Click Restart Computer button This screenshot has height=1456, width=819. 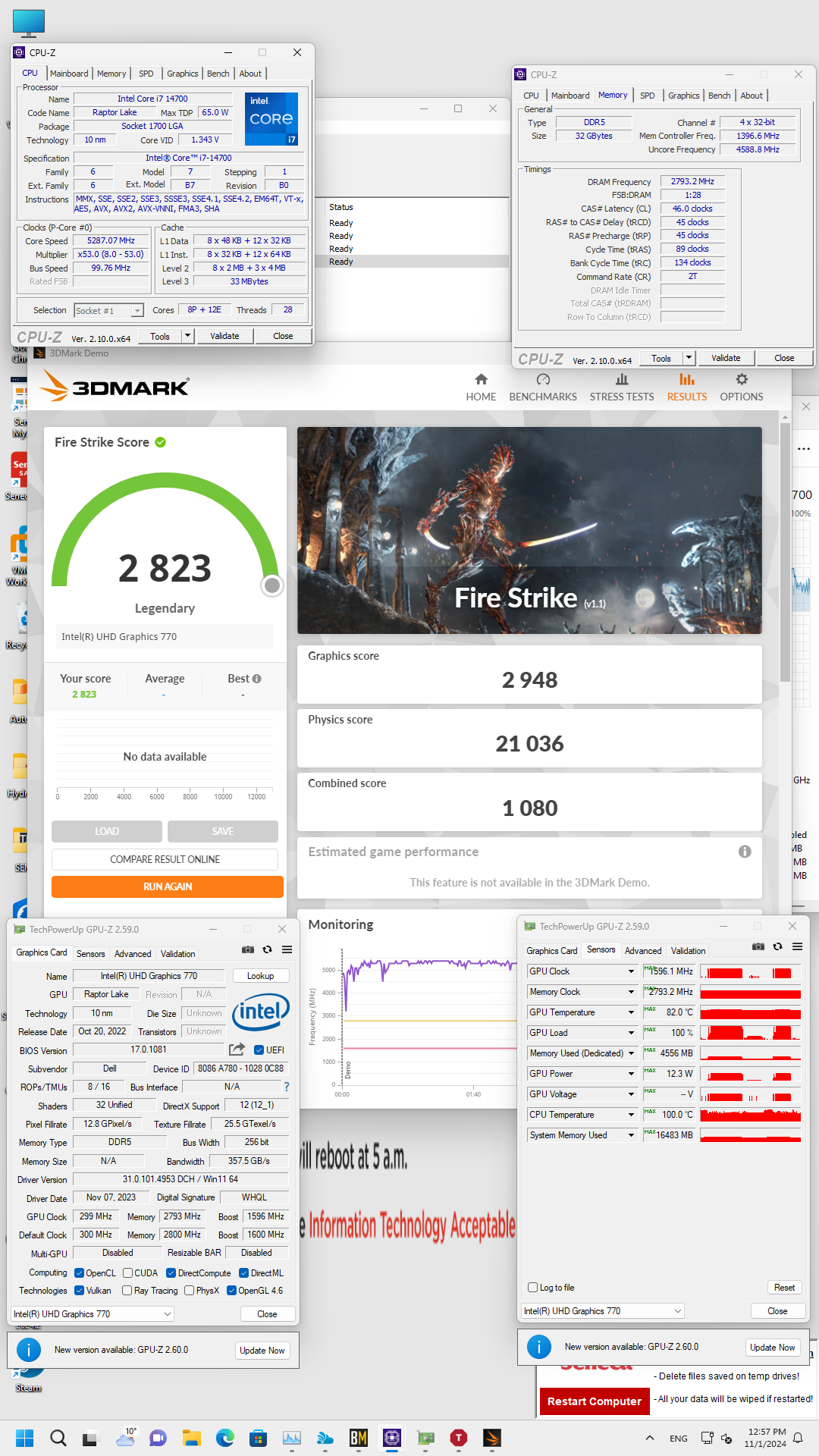click(x=595, y=1401)
